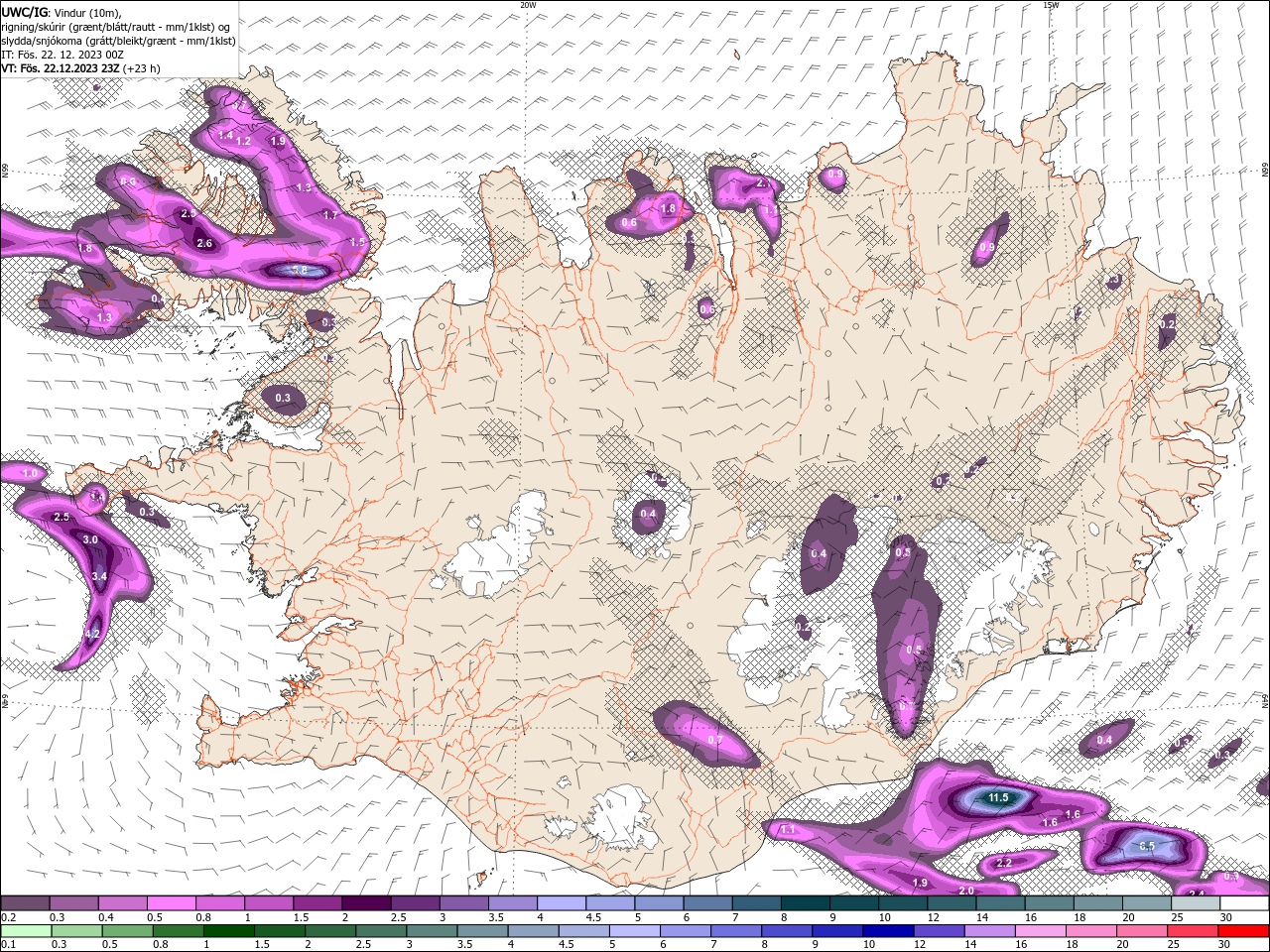The width and height of the screenshot is (1270, 952).
Task: Click the 6.5 precipitation value near the southeast
Action: point(1147,846)
